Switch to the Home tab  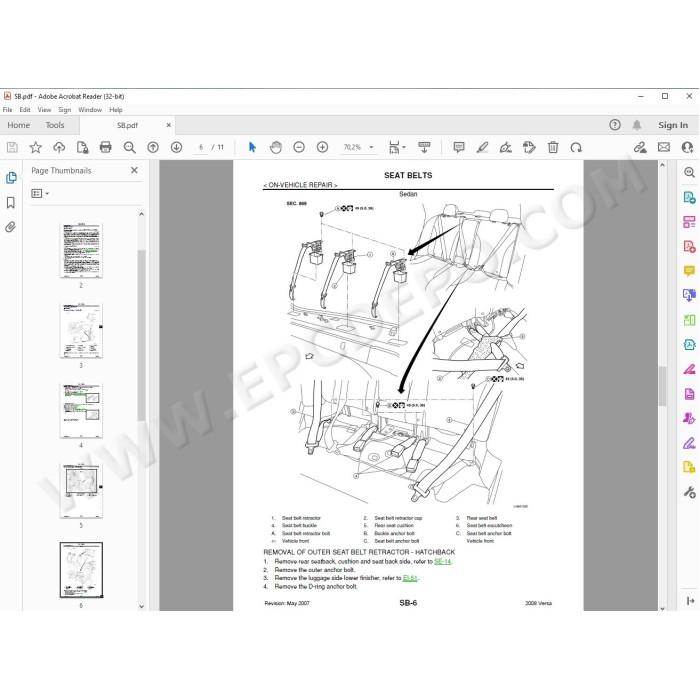pos(19,125)
